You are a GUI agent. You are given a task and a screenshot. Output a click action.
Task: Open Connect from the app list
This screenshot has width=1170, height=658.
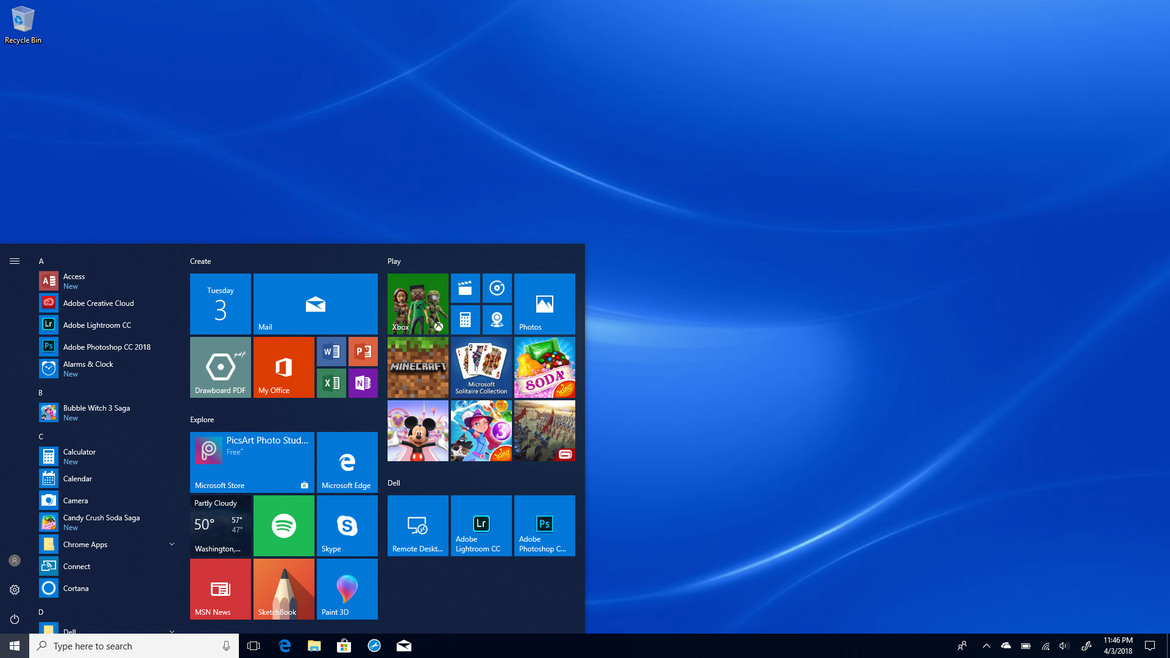tap(109, 566)
